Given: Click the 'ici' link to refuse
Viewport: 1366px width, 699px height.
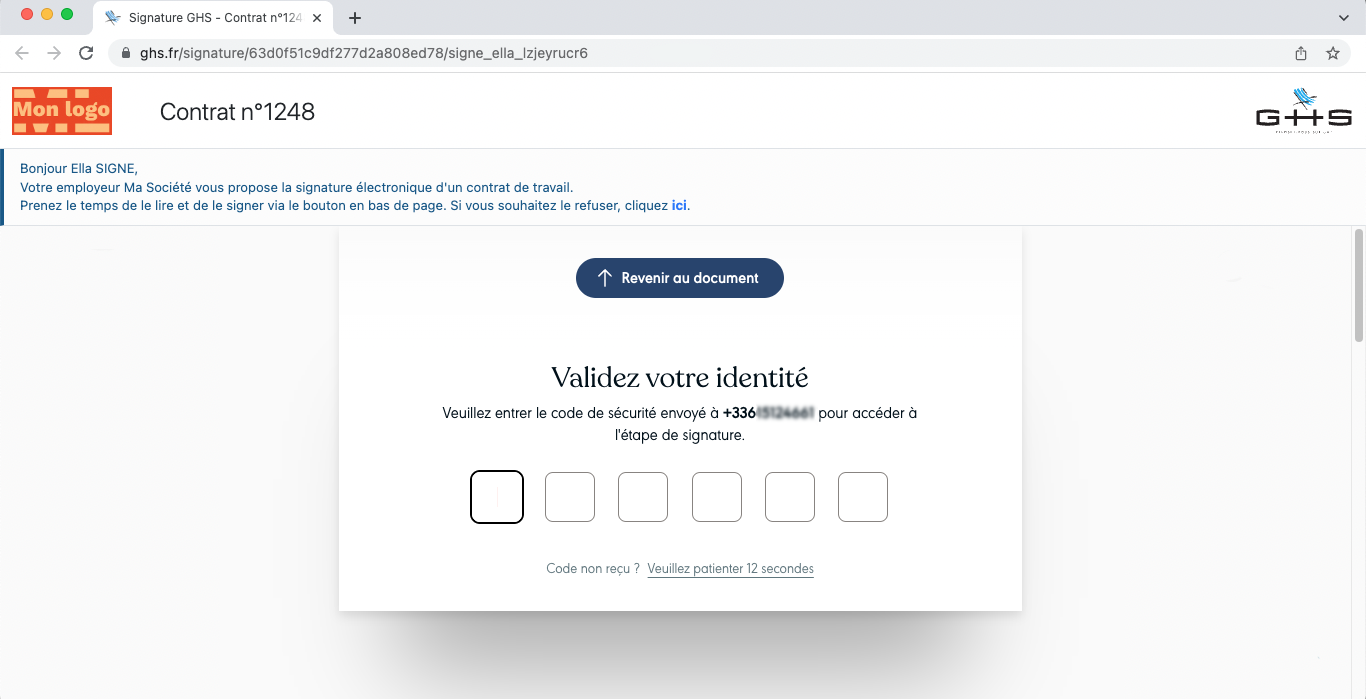Looking at the screenshot, I should coord(679,206).
